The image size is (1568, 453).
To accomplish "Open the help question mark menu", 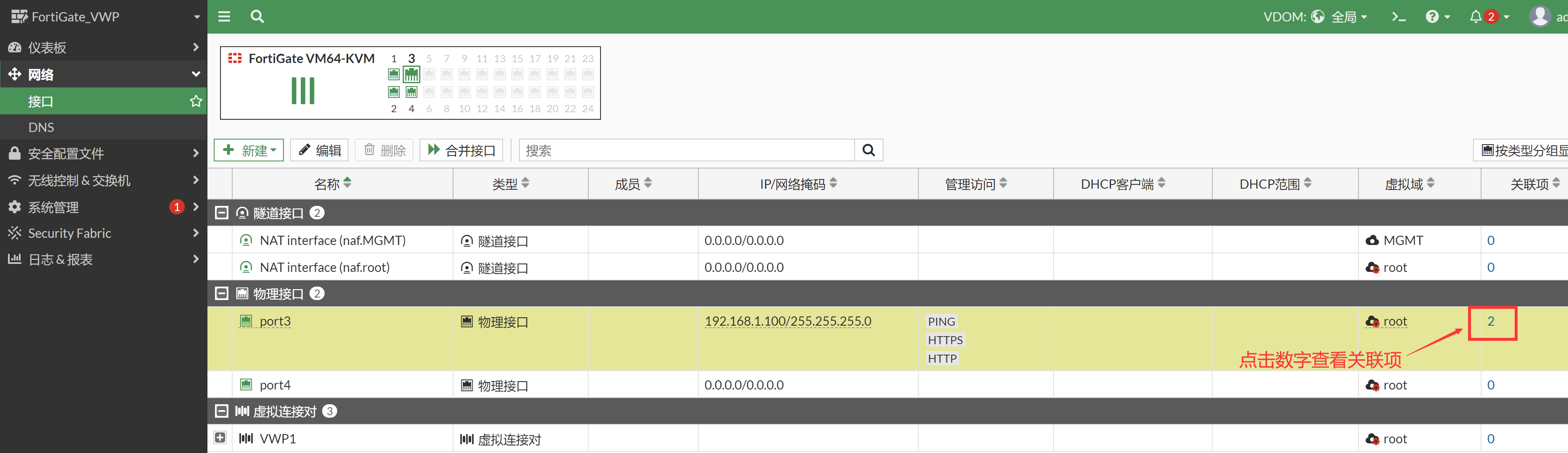I will click(1437, 16).
